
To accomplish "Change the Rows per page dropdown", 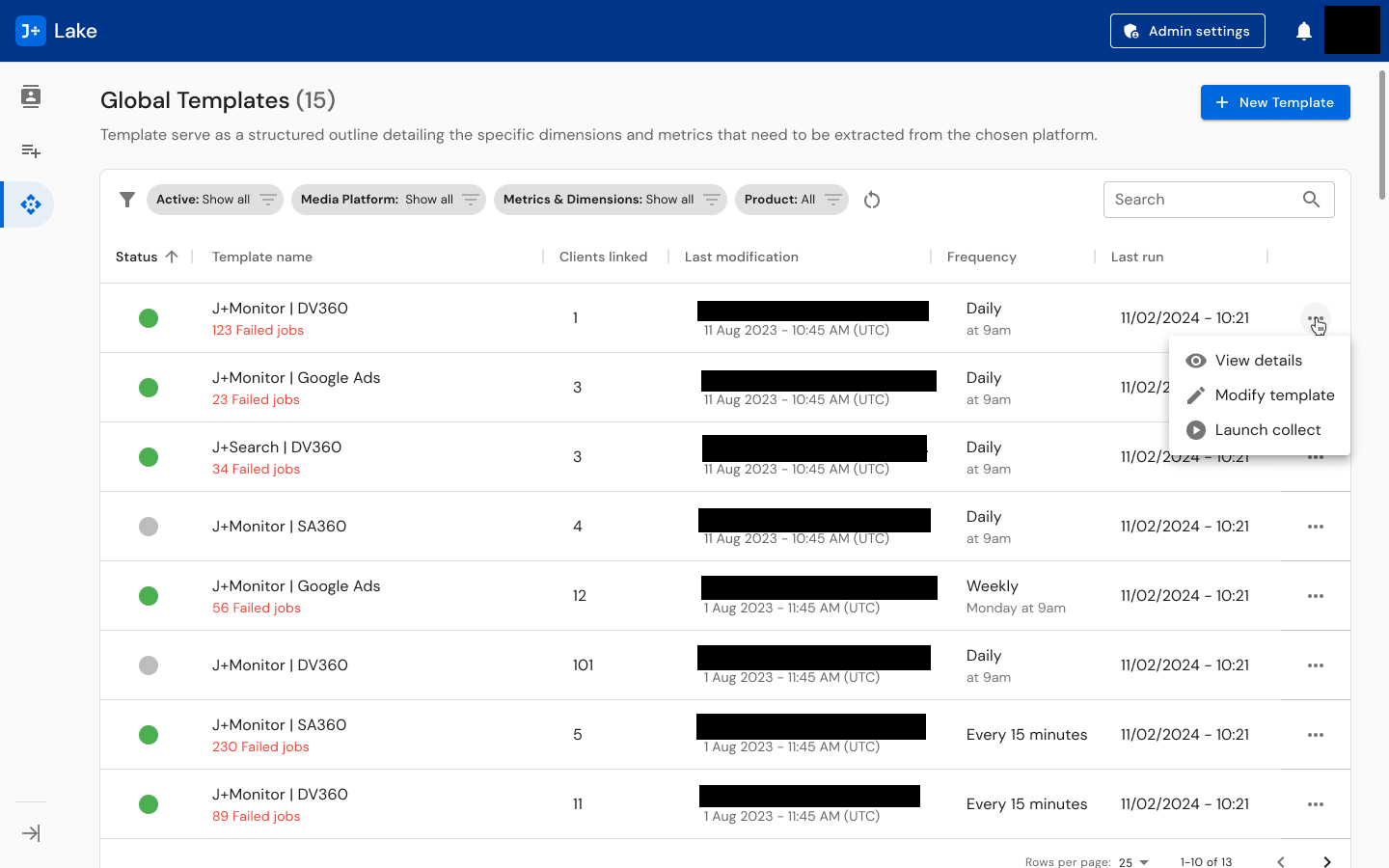I will 1133,861.
